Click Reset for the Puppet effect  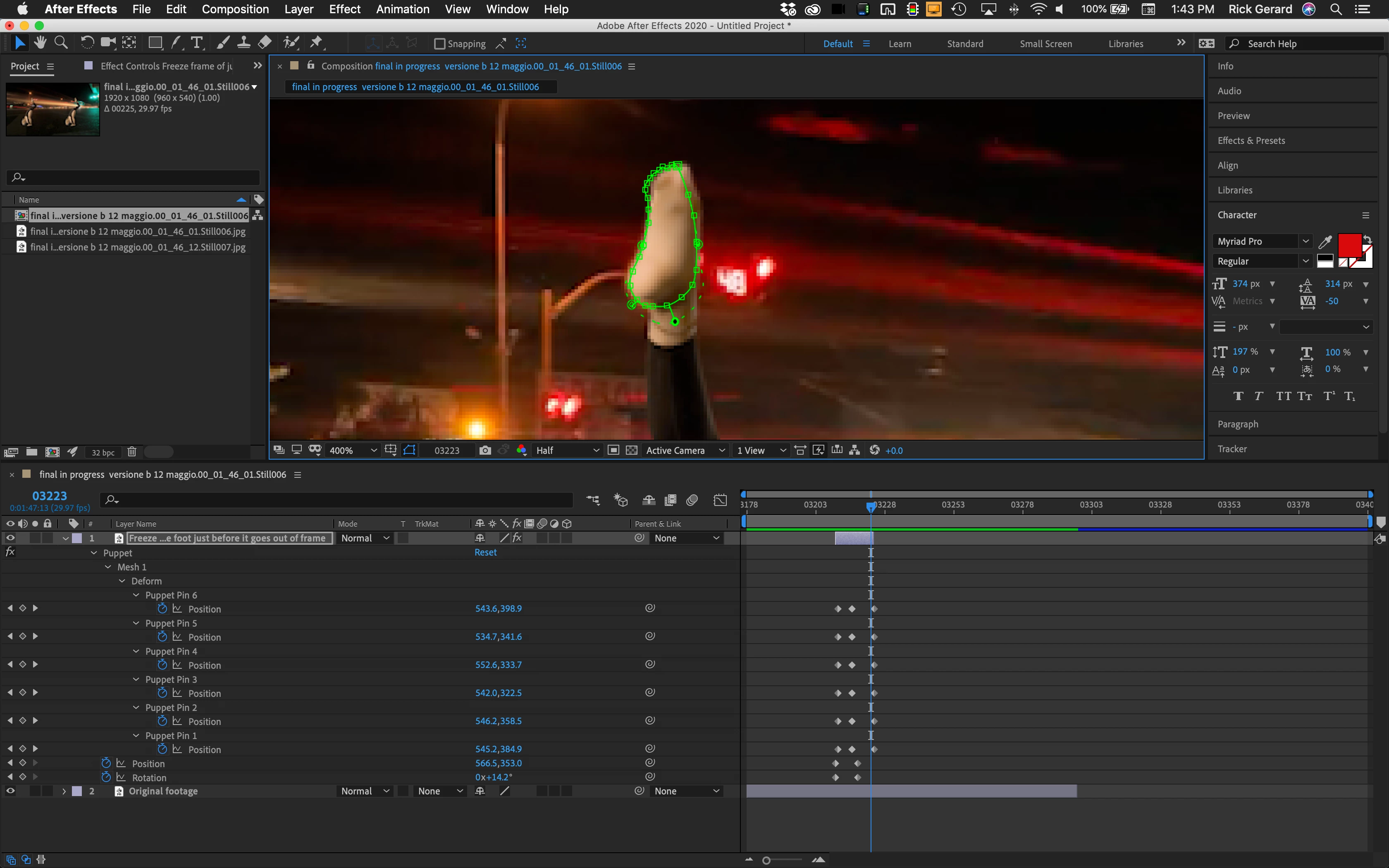pyautogui.click(x=485, y=552)
